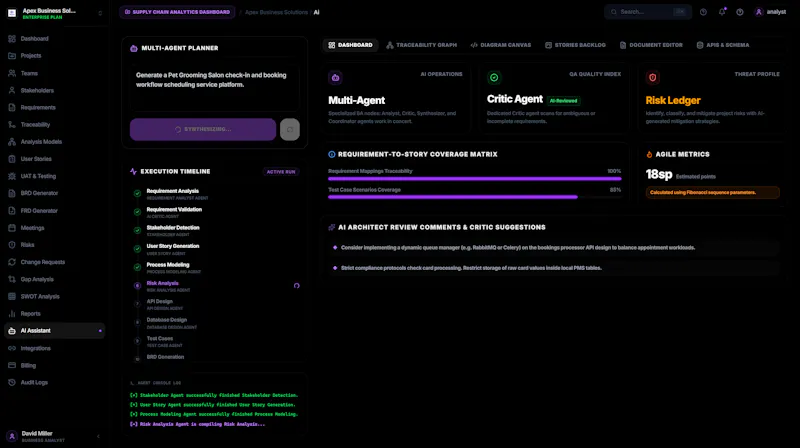Go to Teams in the sidebar

[54, 73]
